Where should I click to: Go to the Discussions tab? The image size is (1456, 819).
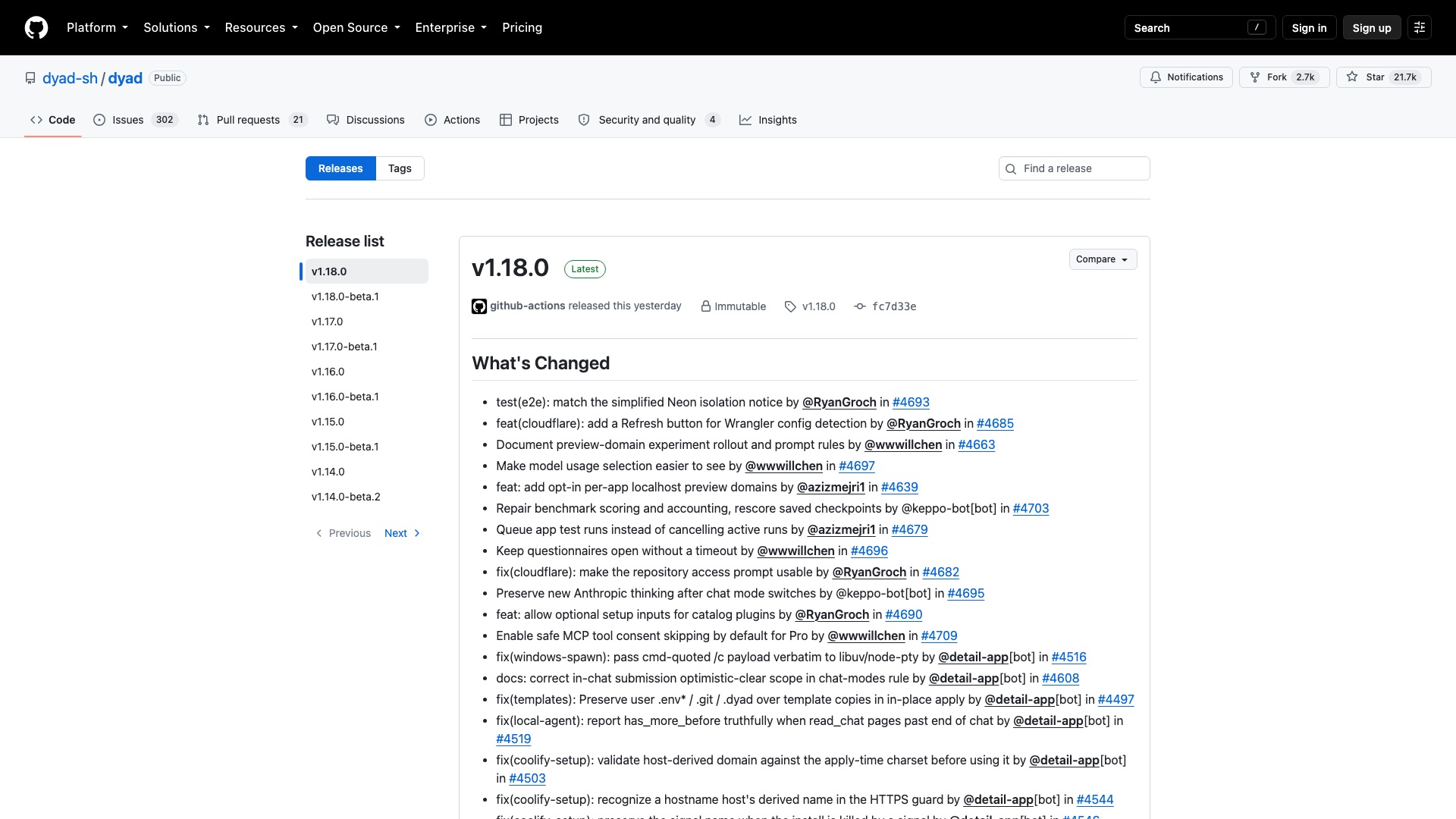366,120
